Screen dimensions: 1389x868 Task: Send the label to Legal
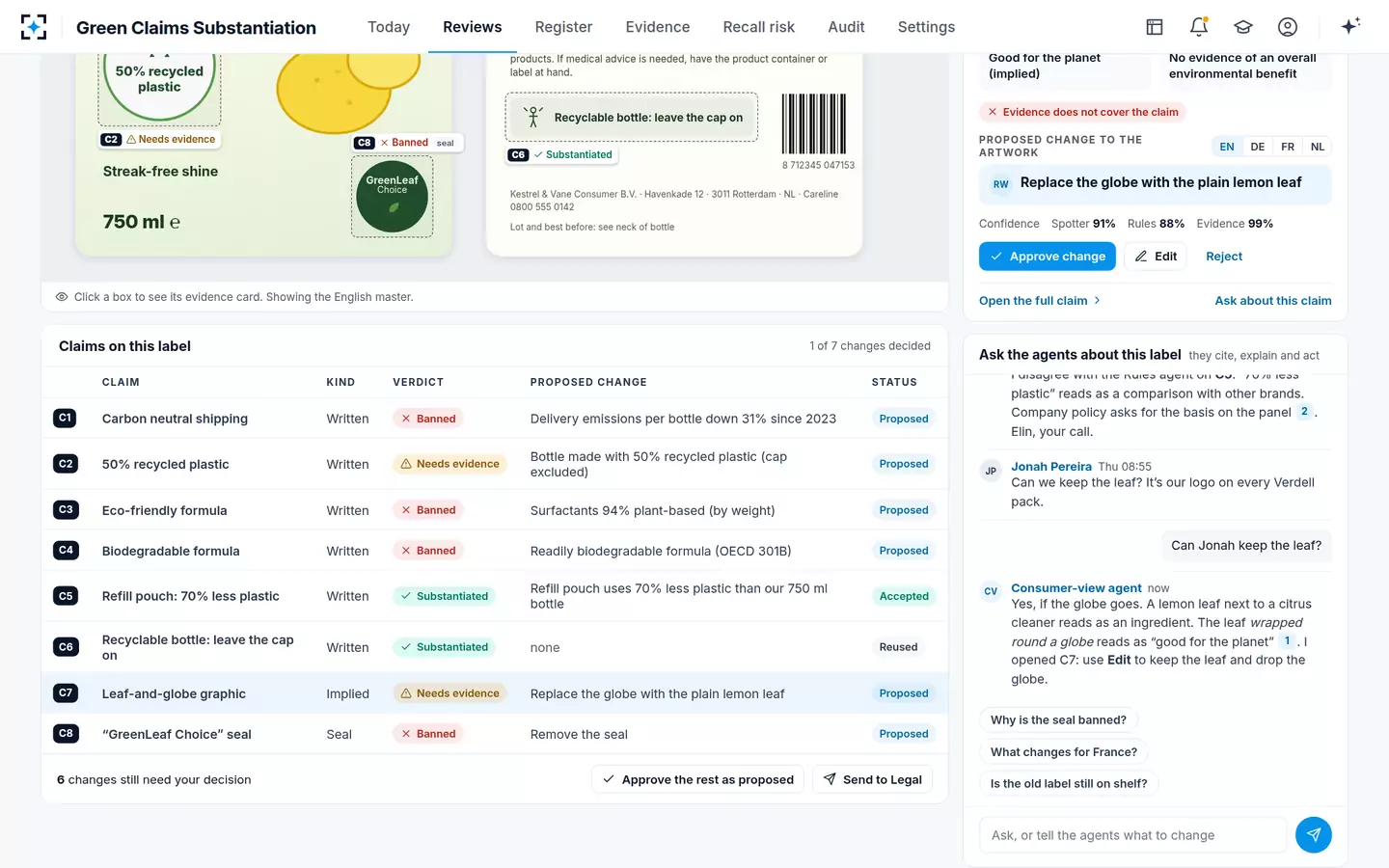pyautogui.click(x=873, y=779)
